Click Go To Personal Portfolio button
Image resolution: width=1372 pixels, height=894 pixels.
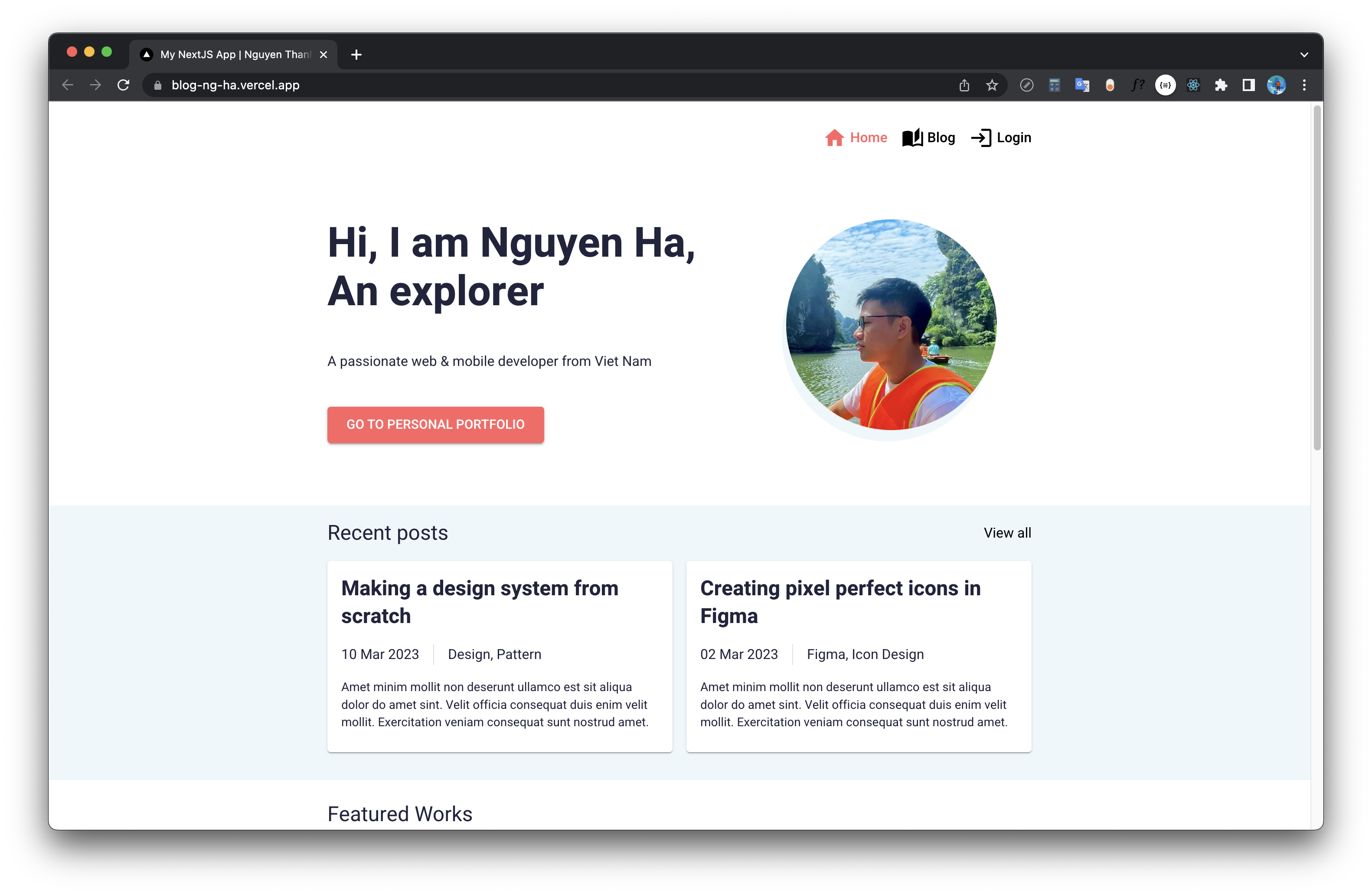(435, 425)
